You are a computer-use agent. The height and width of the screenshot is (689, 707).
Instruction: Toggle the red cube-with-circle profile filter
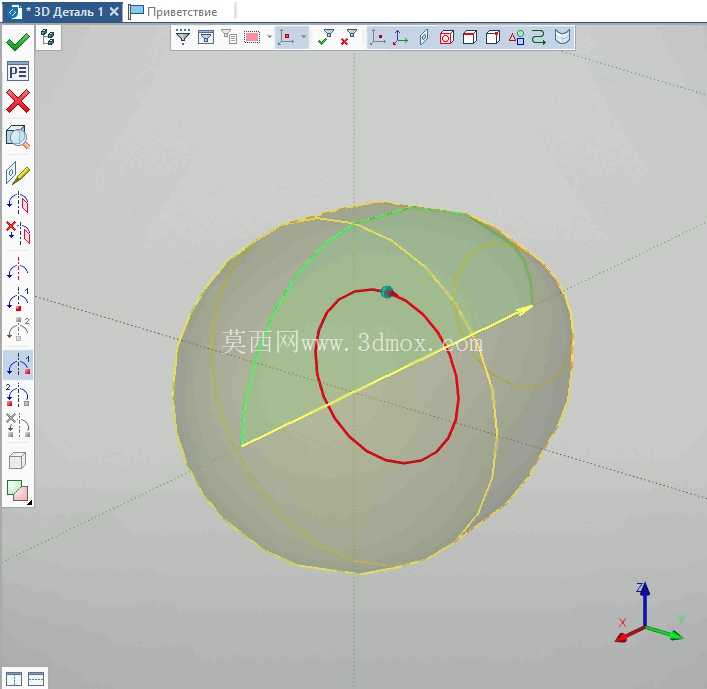click(446, 37)
